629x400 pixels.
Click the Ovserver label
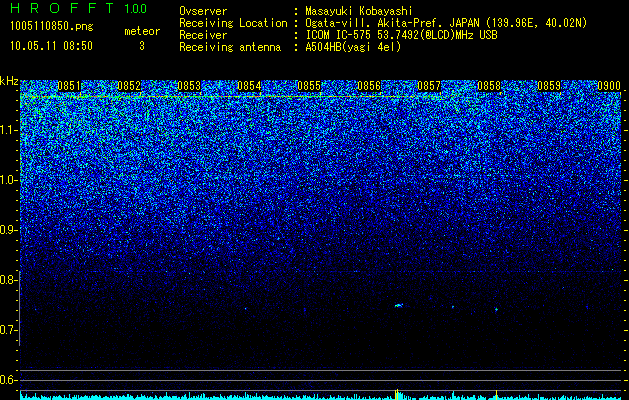[203, 11]
